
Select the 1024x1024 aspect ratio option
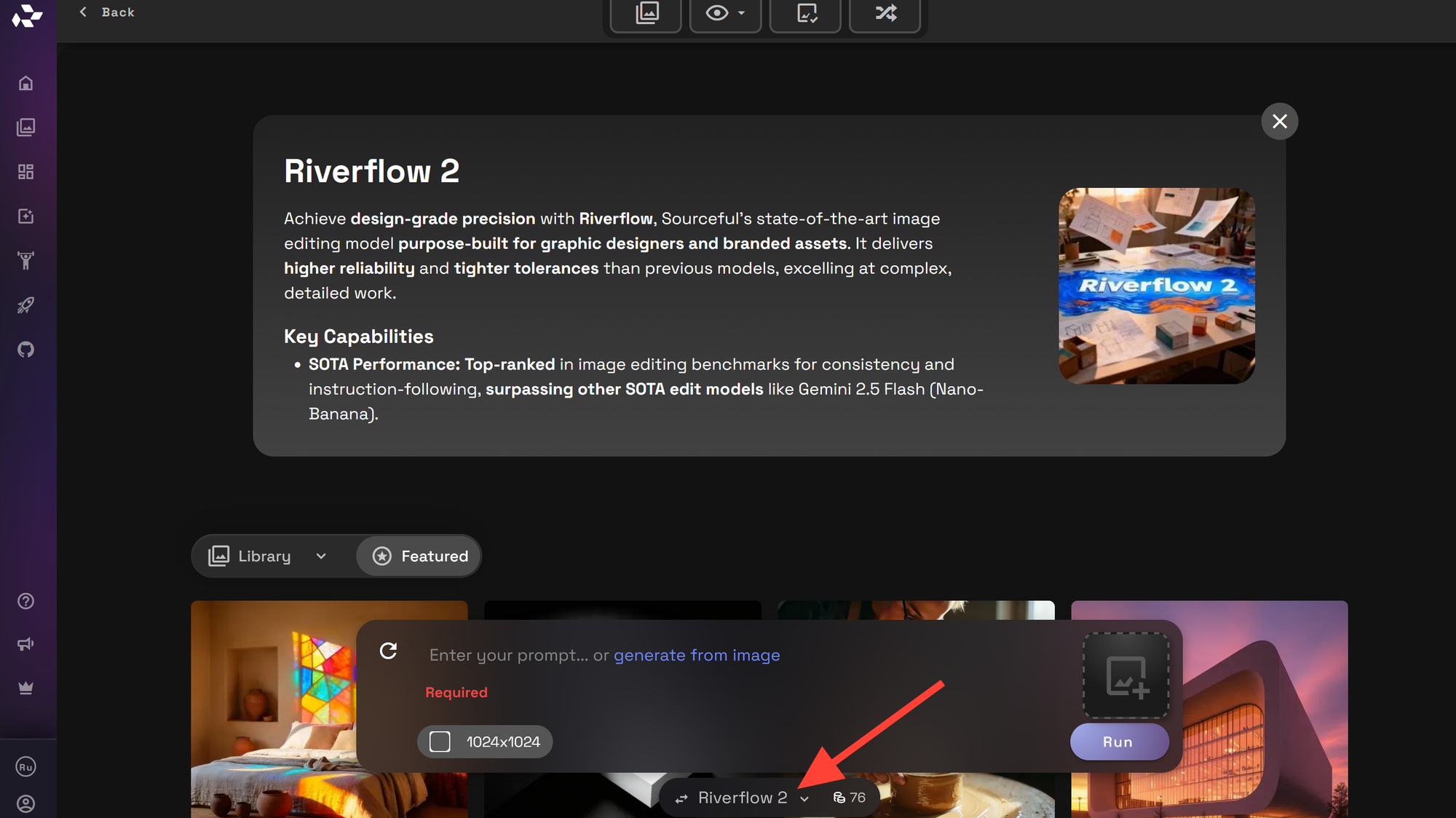pyautogui.click(x=485, y=742)
